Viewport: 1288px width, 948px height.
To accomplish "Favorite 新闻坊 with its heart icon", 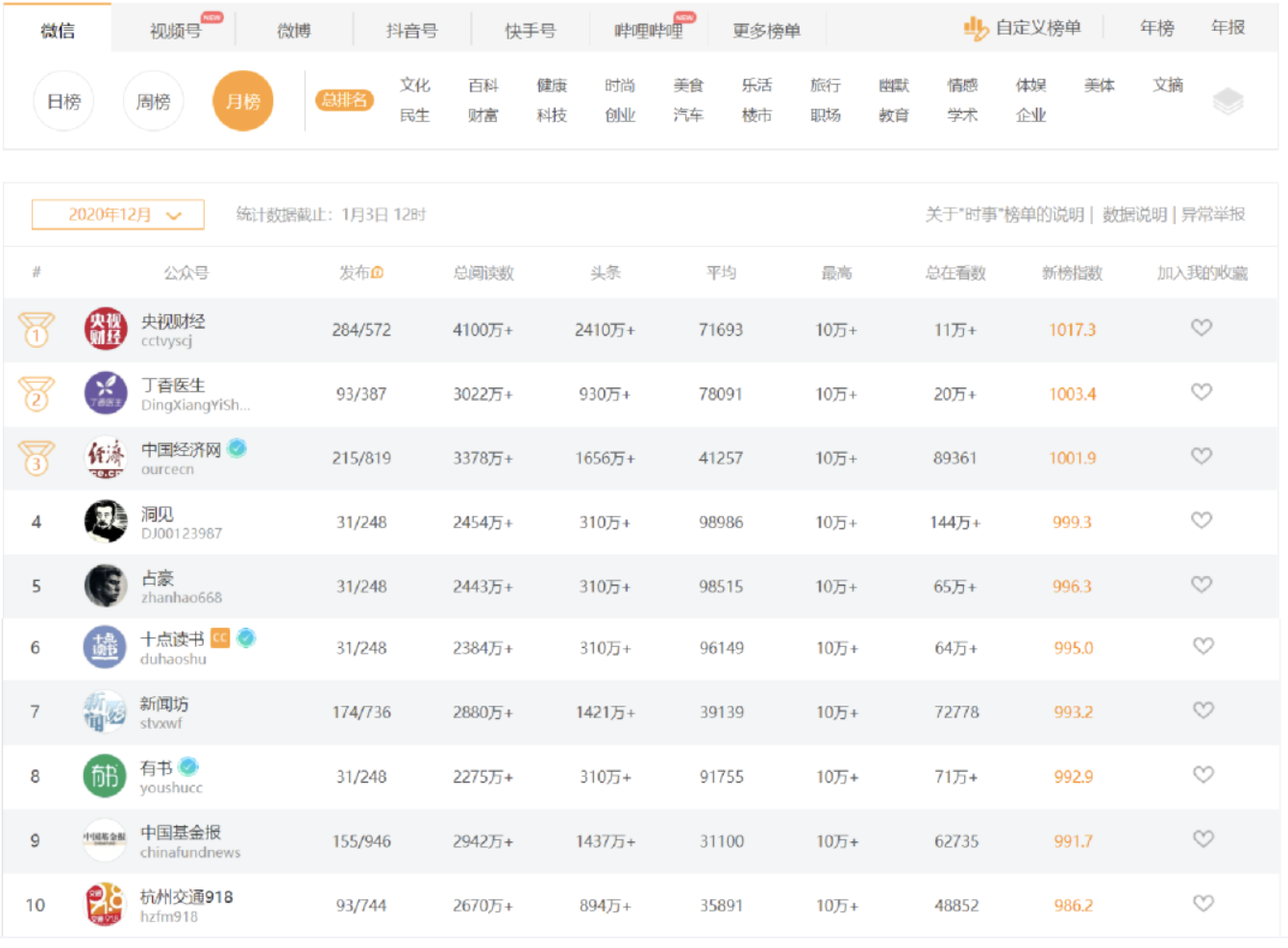I will point(1203,711).
